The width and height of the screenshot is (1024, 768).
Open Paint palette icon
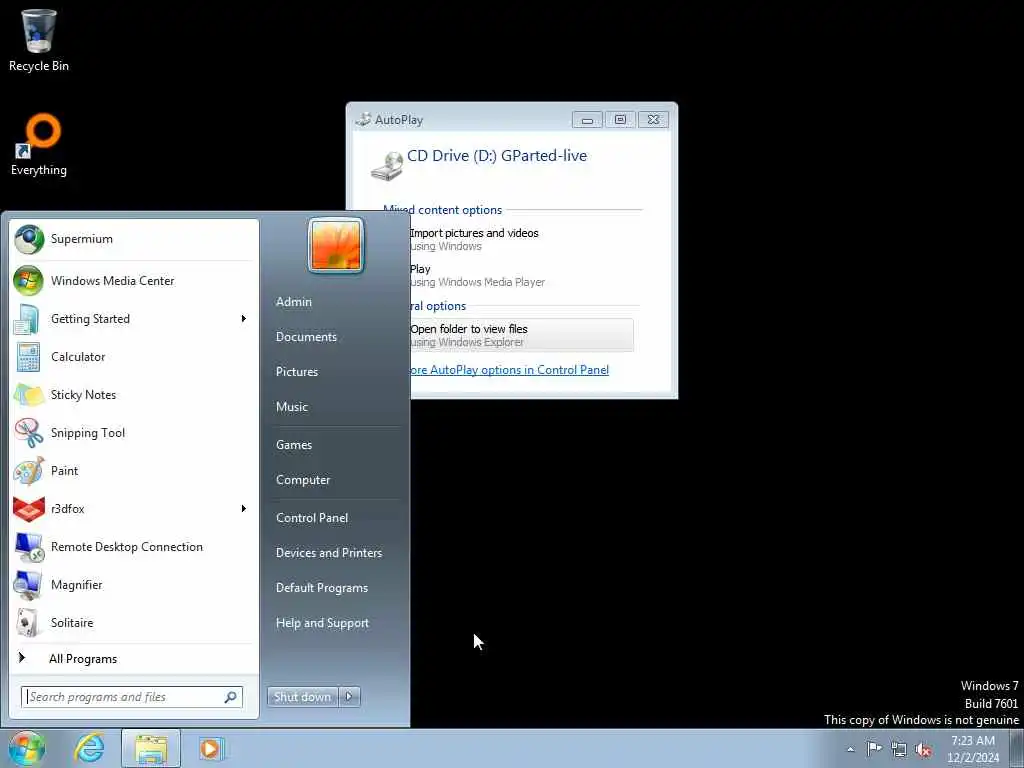tap(29, 471)
